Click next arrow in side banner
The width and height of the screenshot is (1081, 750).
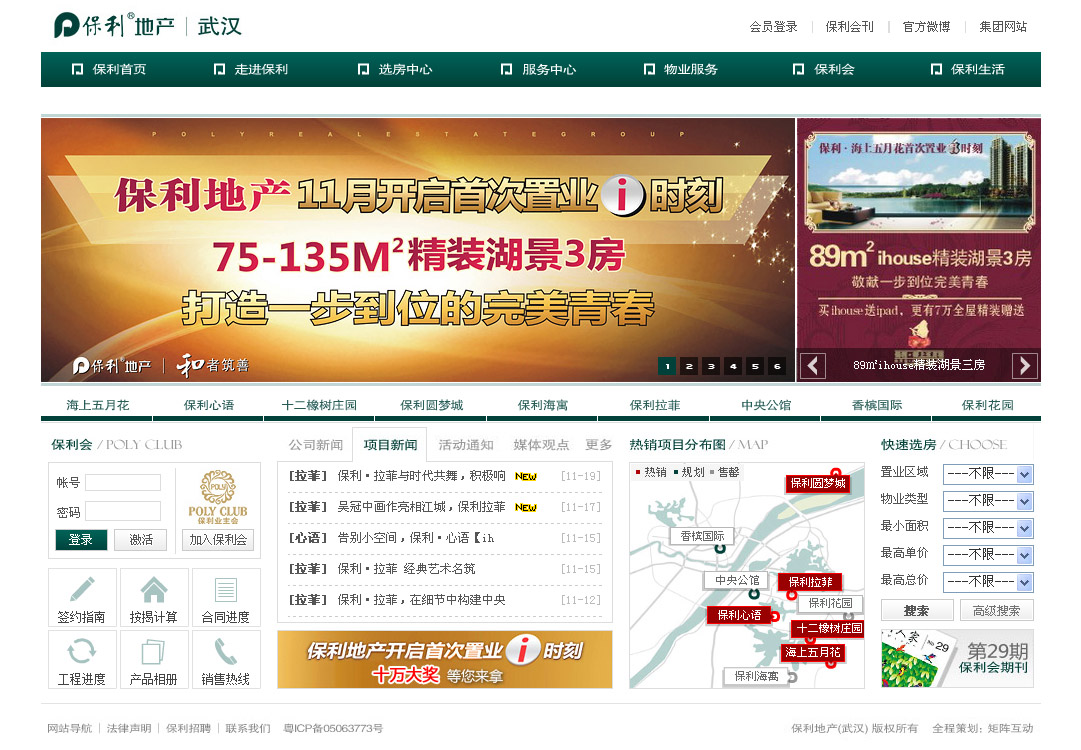point(1024,365)
